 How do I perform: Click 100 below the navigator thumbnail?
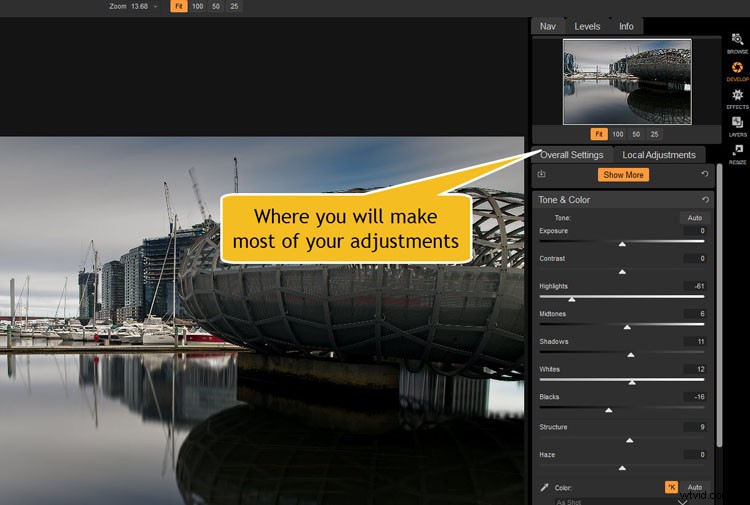618,134
